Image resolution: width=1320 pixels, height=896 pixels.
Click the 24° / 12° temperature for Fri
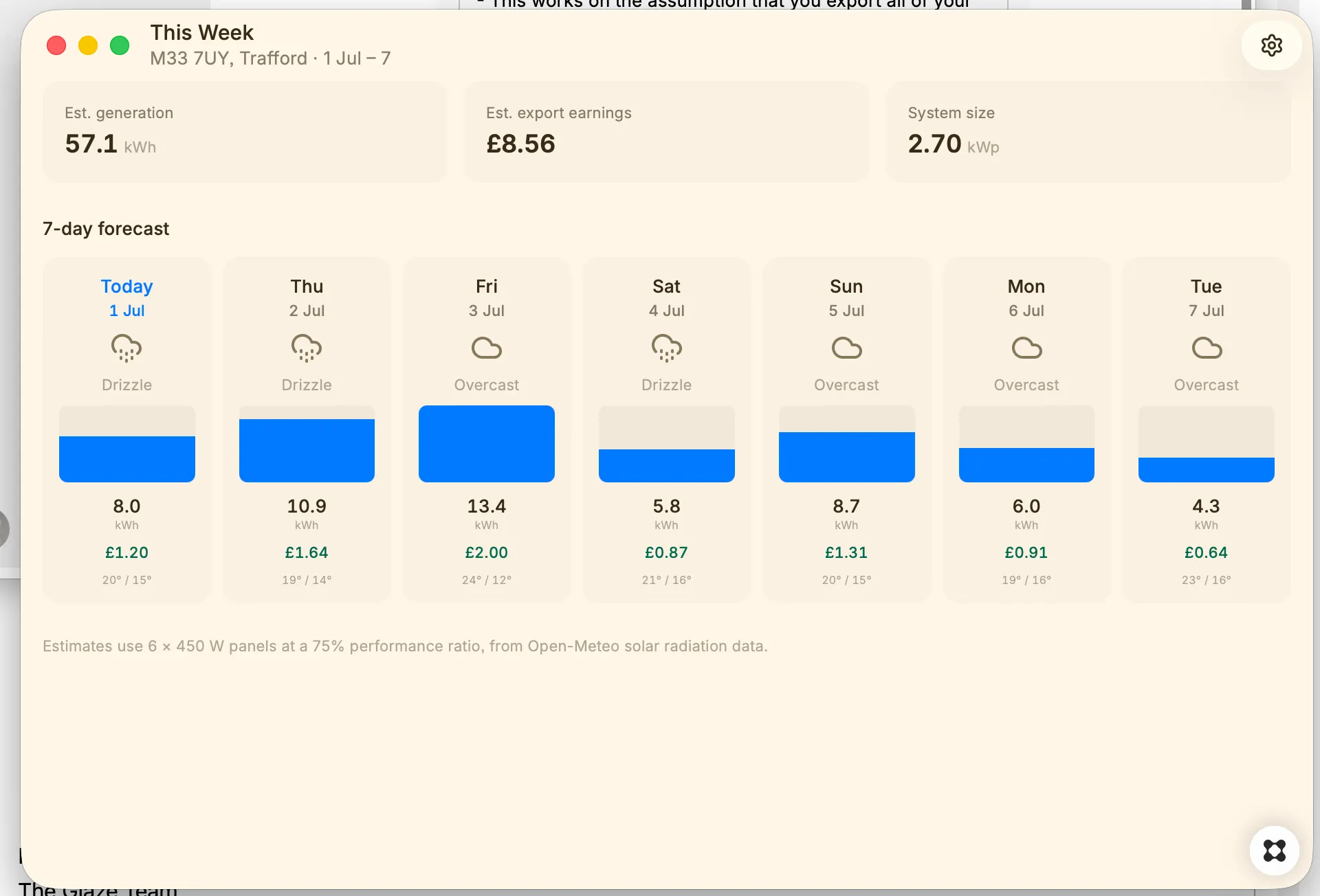(487, 580)
